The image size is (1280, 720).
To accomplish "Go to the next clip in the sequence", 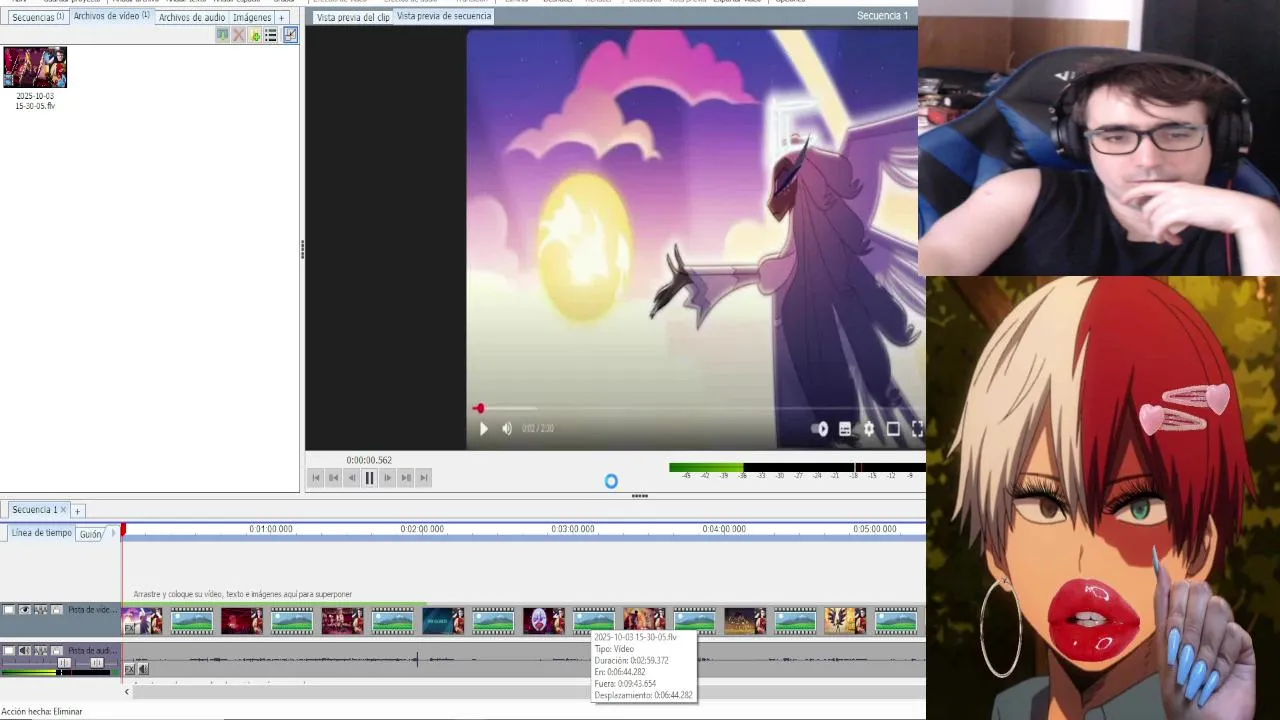I will pyautogui.click(x=406, y=478).
